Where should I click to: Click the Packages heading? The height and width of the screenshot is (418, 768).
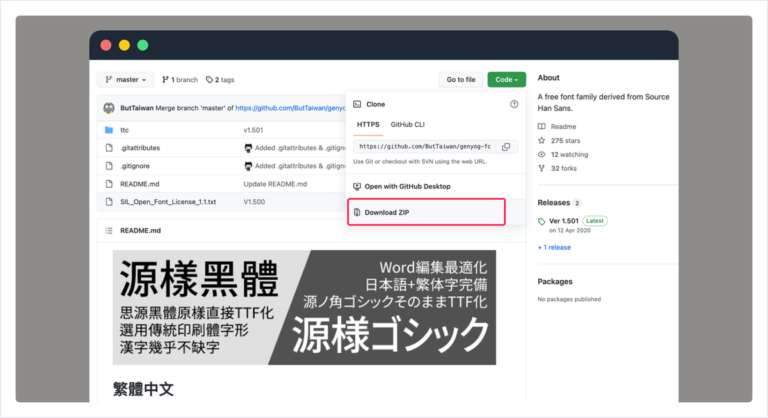pyautogui.click(x=554, y=281)
